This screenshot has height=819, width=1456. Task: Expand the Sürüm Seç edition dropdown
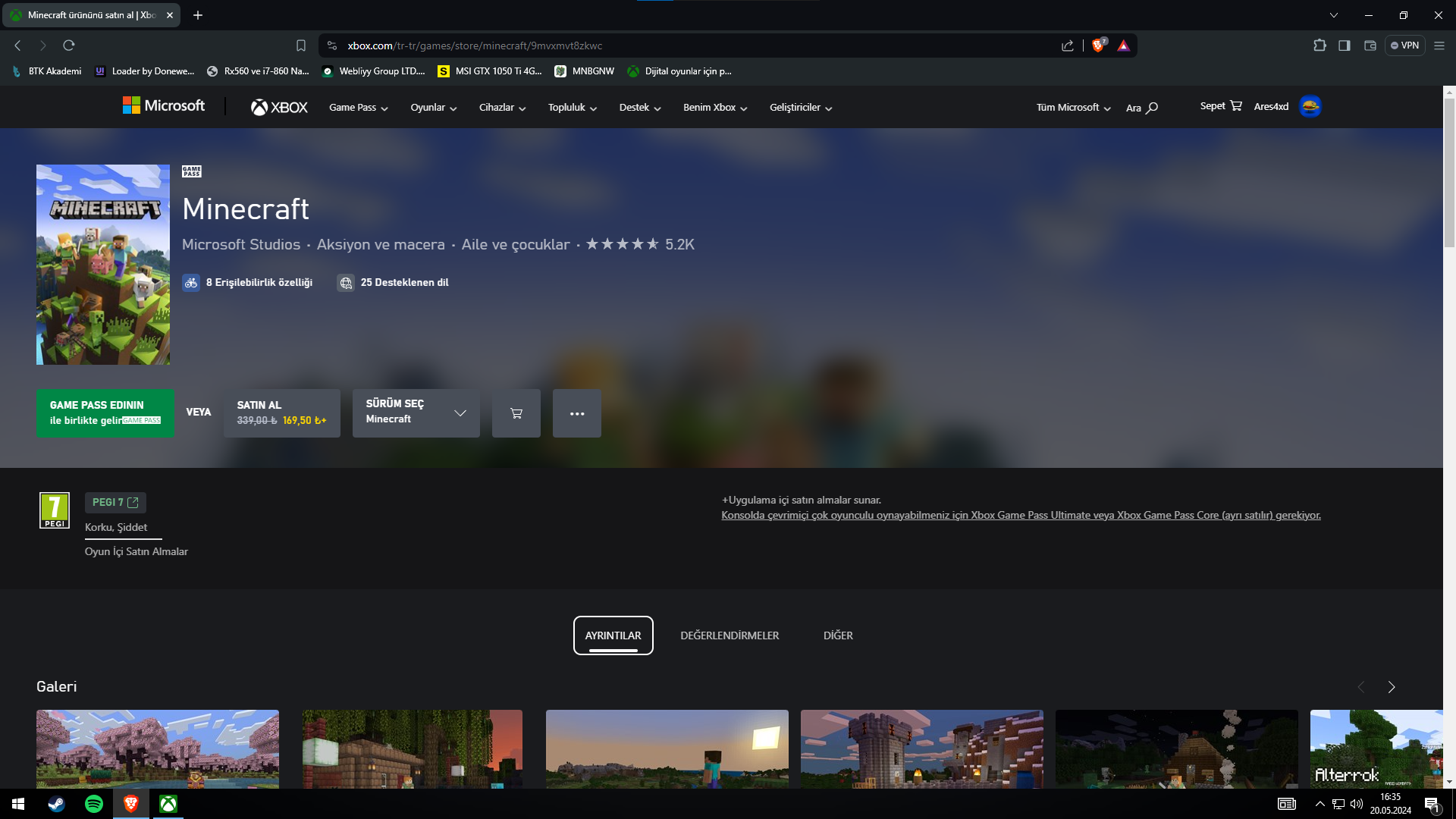click(416, 413)
